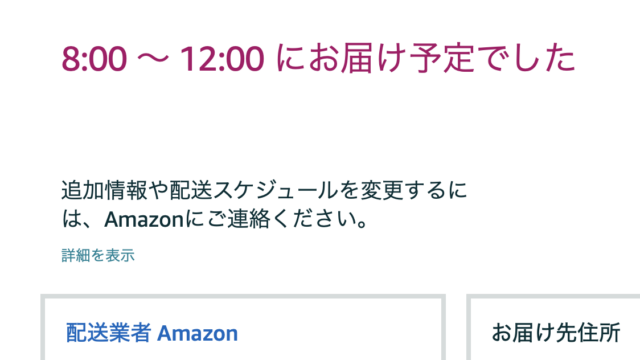Viewport: 640px width, 360px height.
Task: Open the 詳細を表示 link
Action: coord(98,256)
